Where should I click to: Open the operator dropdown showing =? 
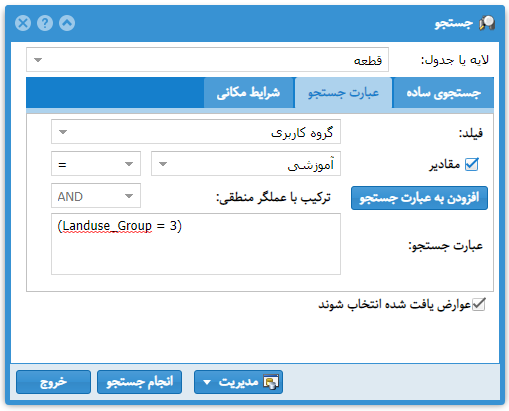96,164
